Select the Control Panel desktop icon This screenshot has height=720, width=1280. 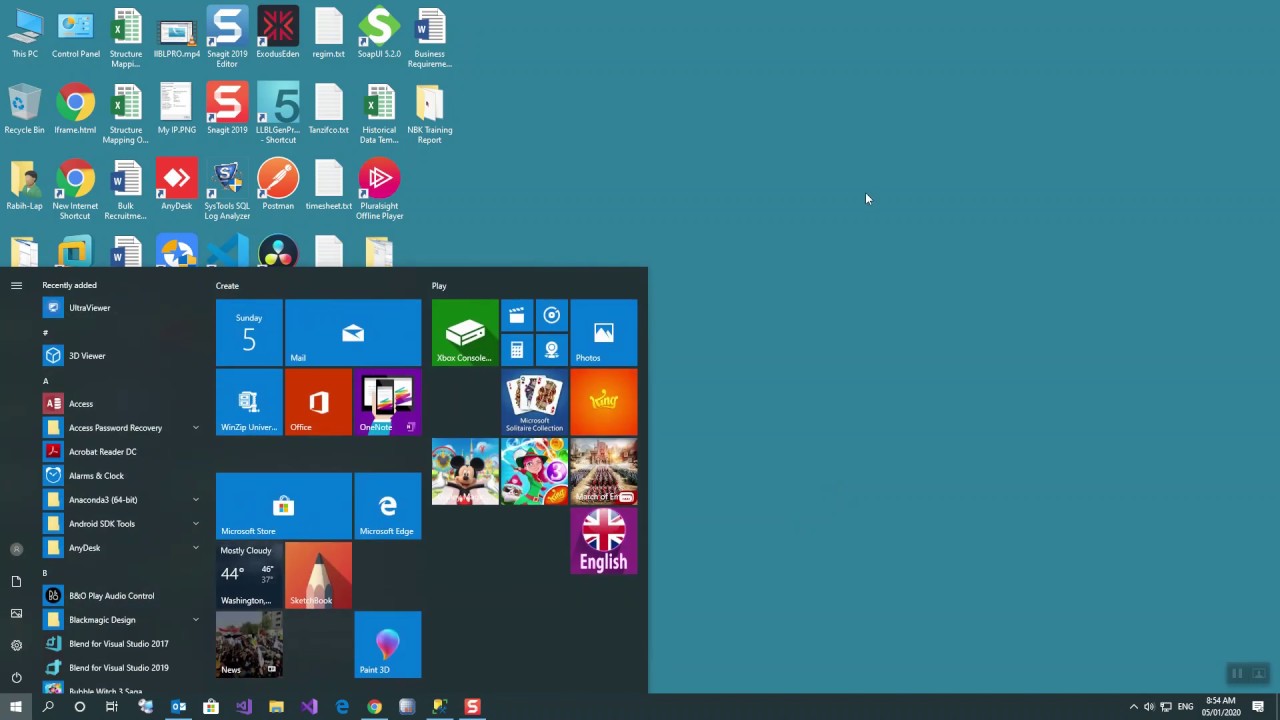(x=76, y=33)
